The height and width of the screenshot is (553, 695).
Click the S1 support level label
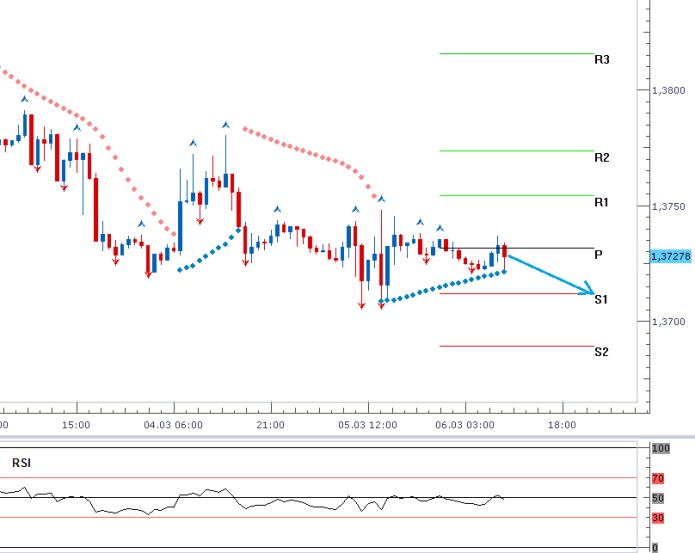(601, 299)
